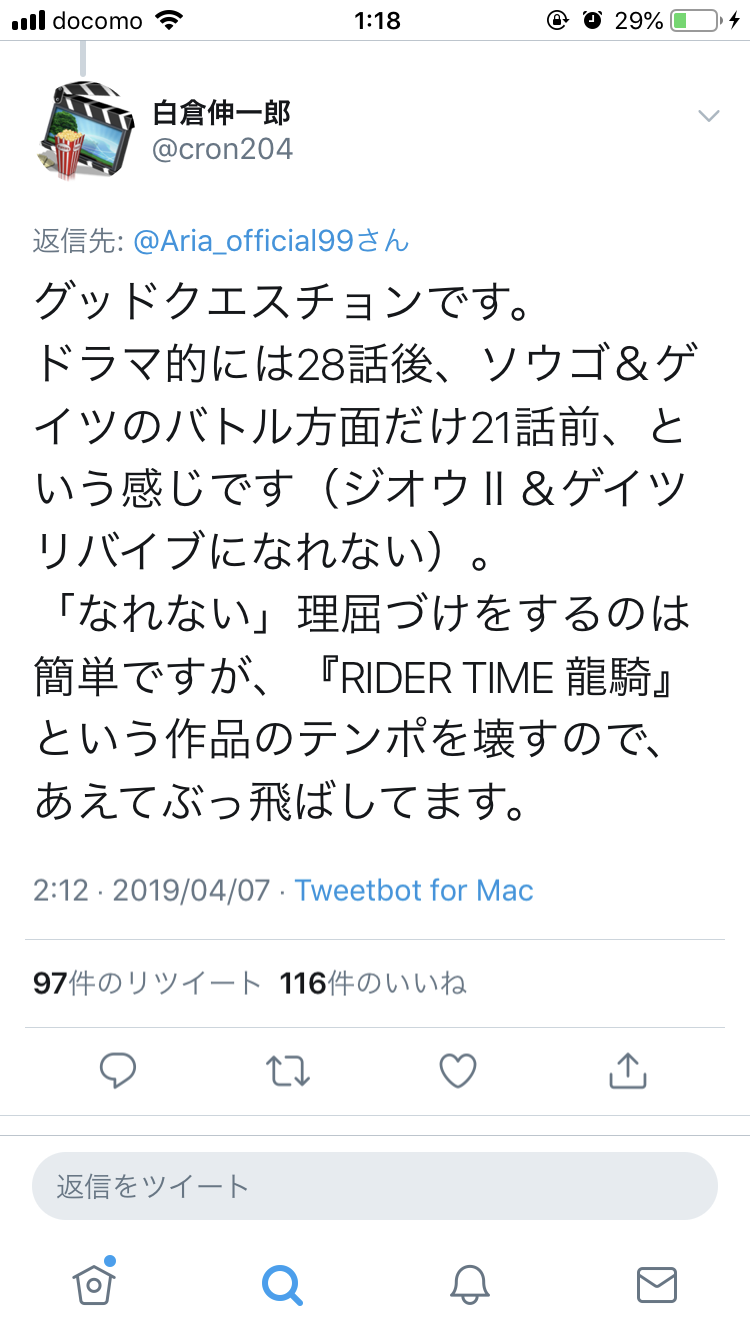View the 116件のいいね list
This screenshot has width=750, height=1334.
coord(374,984)
